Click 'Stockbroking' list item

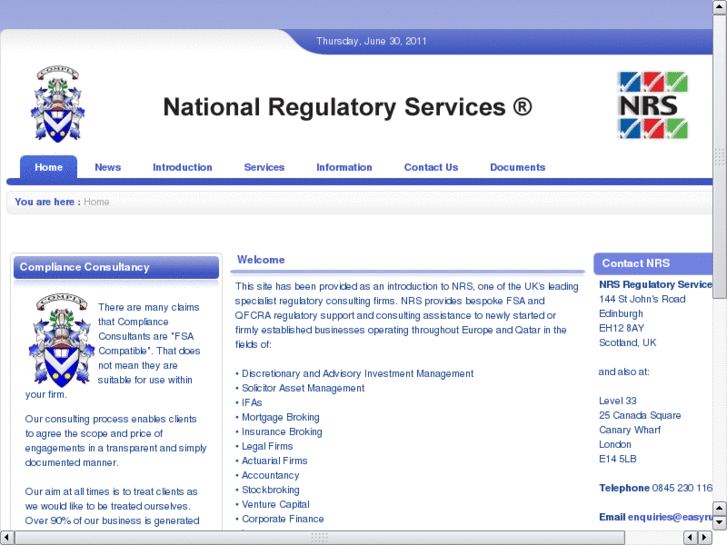tap(270, 490)
